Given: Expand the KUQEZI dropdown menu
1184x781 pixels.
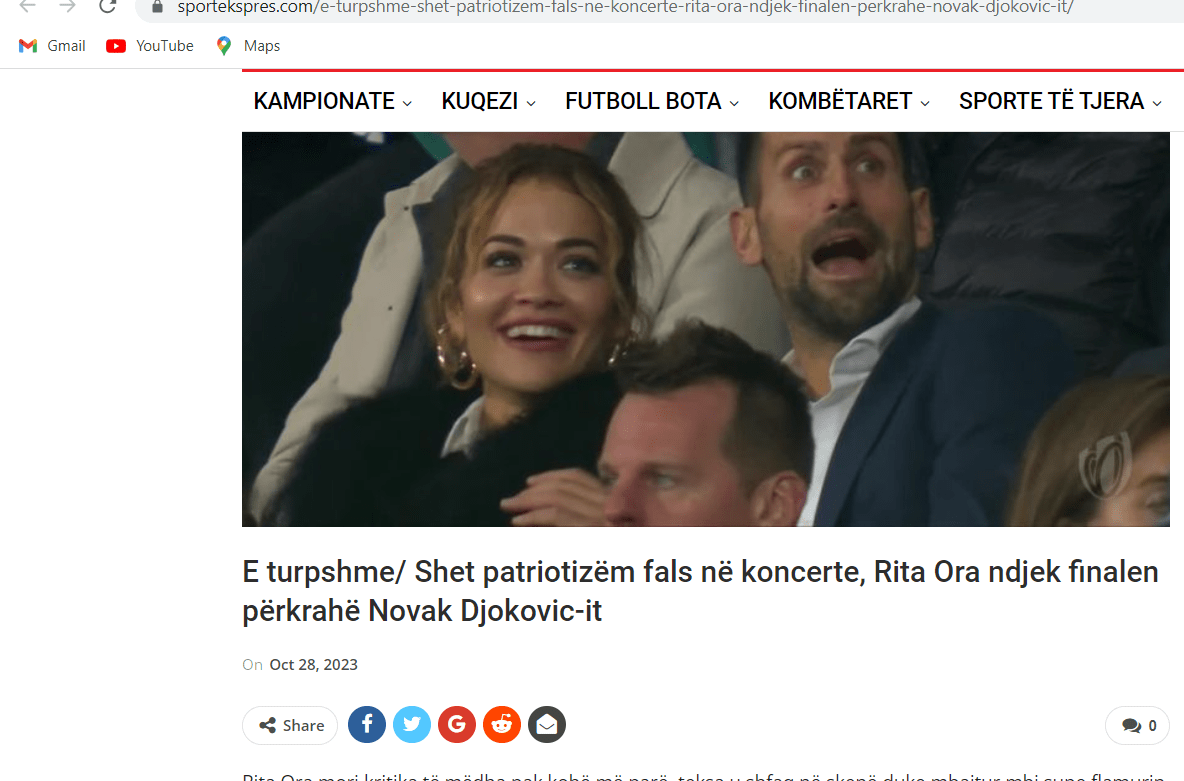Looking at the screenshot, I should (489, 101).
